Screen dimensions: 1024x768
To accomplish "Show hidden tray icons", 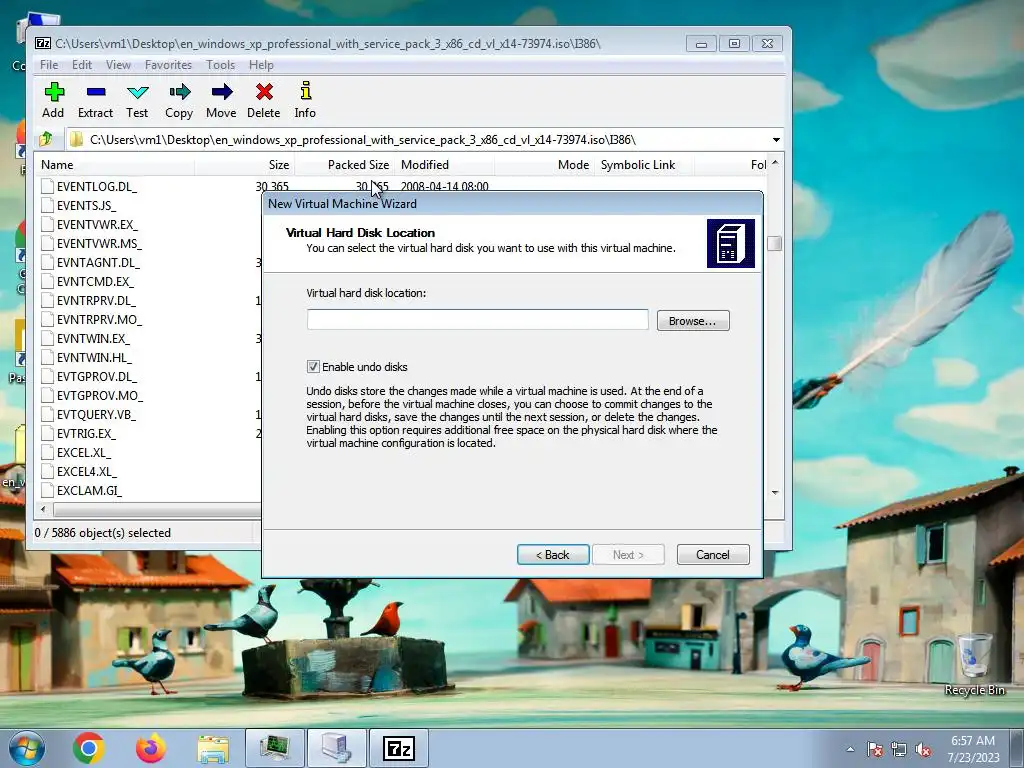I will 850,750.
